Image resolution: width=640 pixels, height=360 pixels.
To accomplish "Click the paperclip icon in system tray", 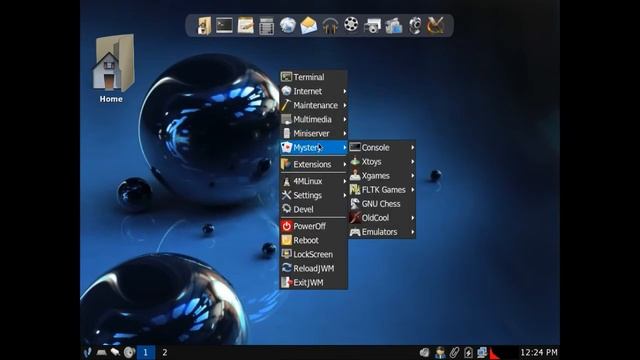I will [x=454, y=352].
